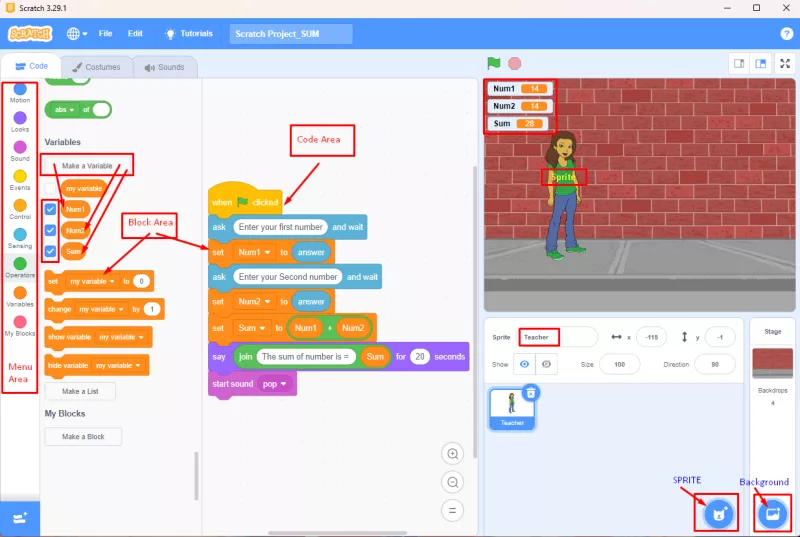
Task: Click the red stop button
Action: coord(515,63)
